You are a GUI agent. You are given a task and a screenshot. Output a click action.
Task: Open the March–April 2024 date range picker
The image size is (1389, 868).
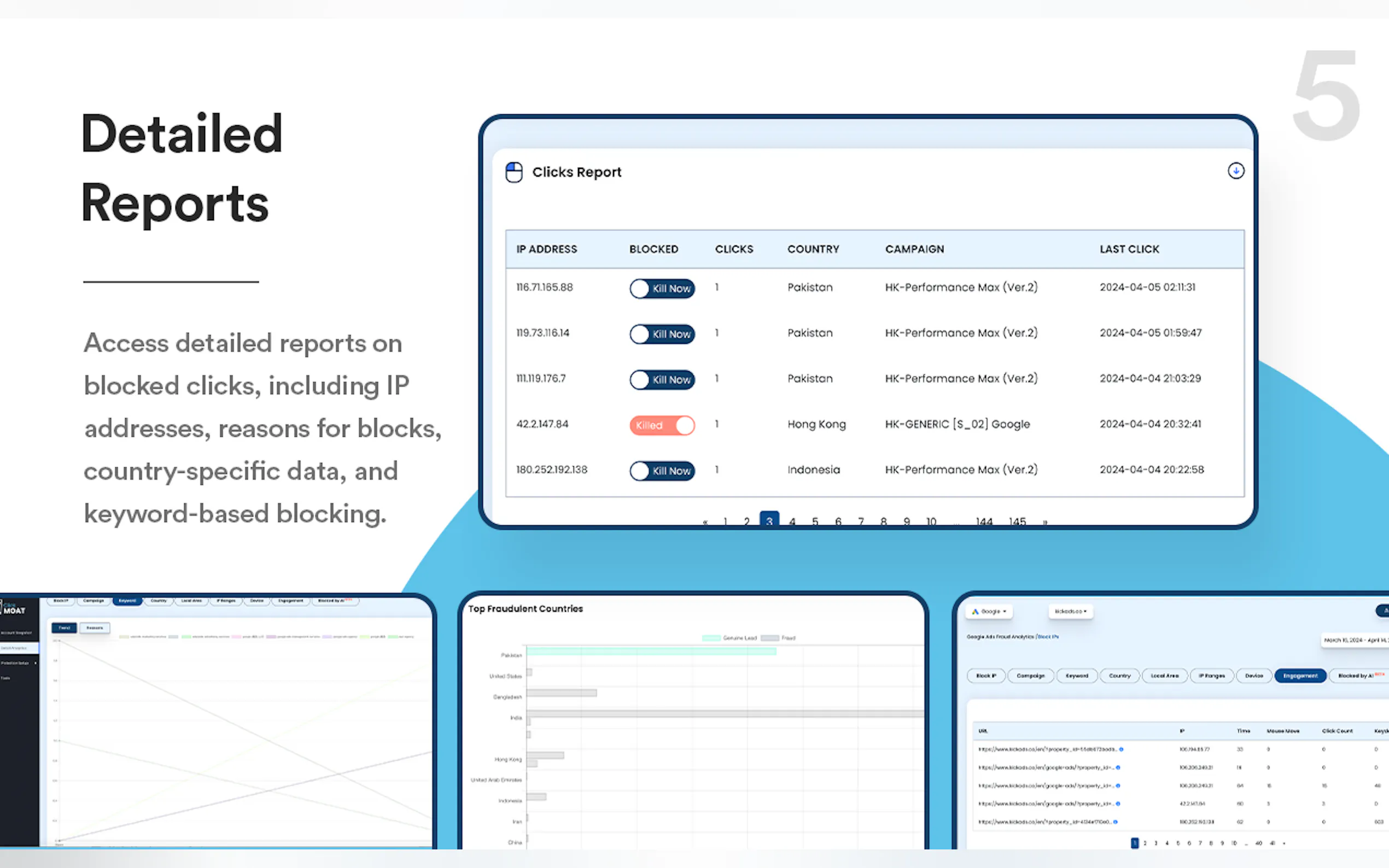pyautogui.click(x=1355, y=640)
